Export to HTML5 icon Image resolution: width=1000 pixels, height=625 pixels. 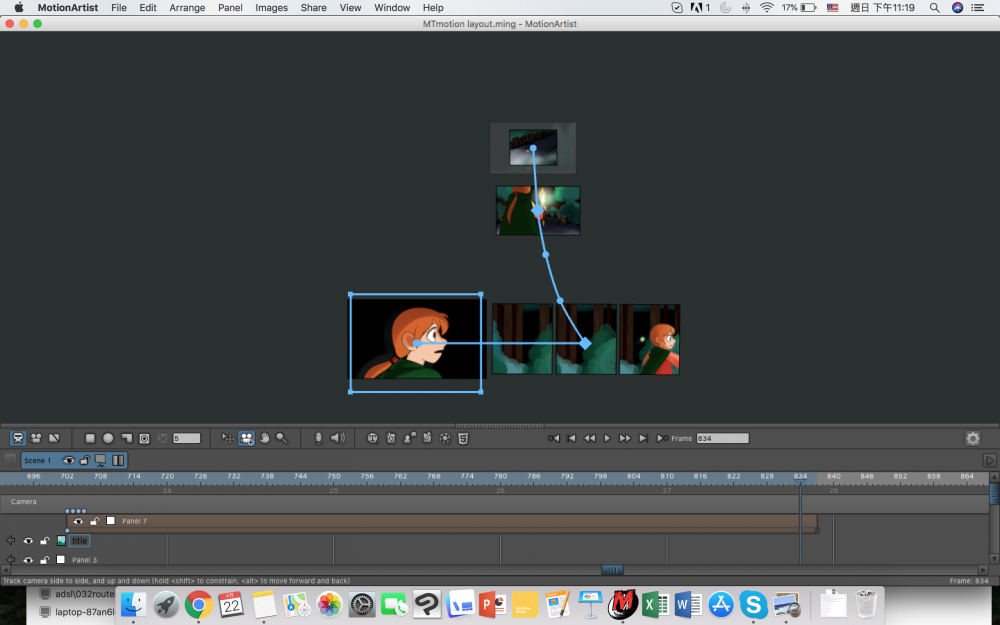464,438
